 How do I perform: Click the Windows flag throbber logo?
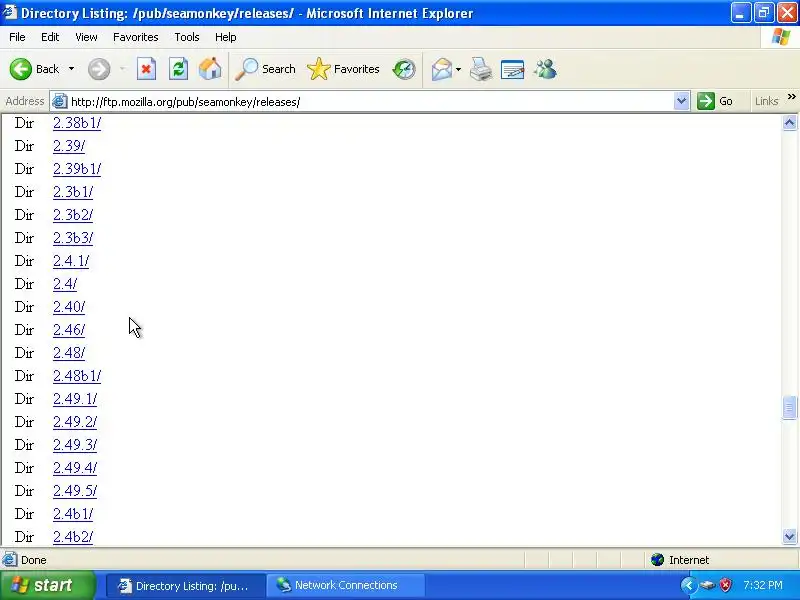pyautogui.click(x=781, y=37)
